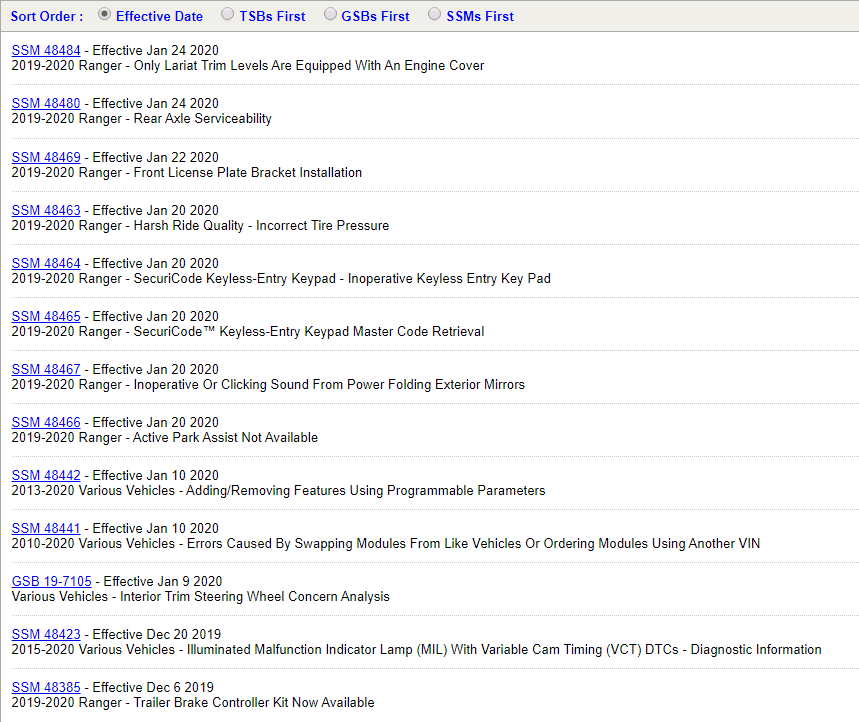Select the Effective Date sort option
Screen dimensions: 859x722
click(x=104, y=14)
